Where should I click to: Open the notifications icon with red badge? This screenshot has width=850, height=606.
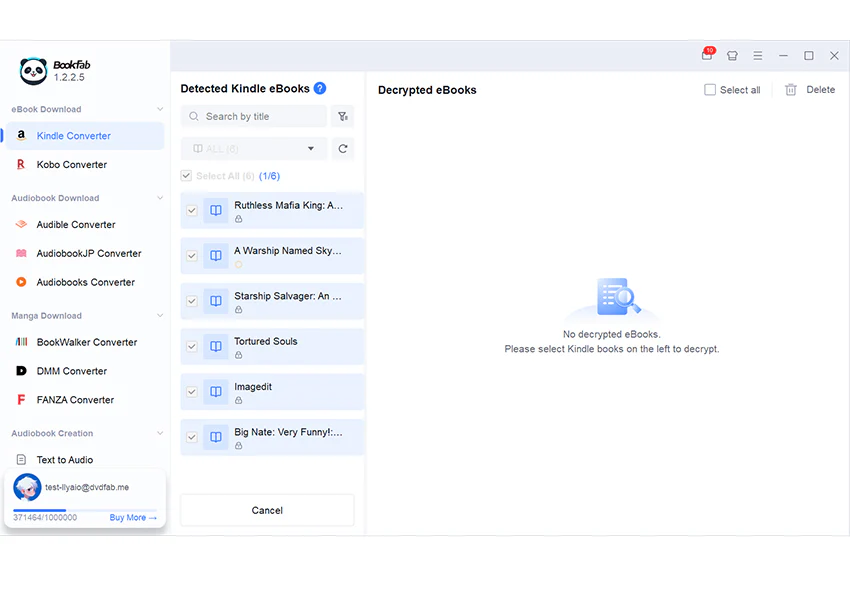[x=707, y=54]
